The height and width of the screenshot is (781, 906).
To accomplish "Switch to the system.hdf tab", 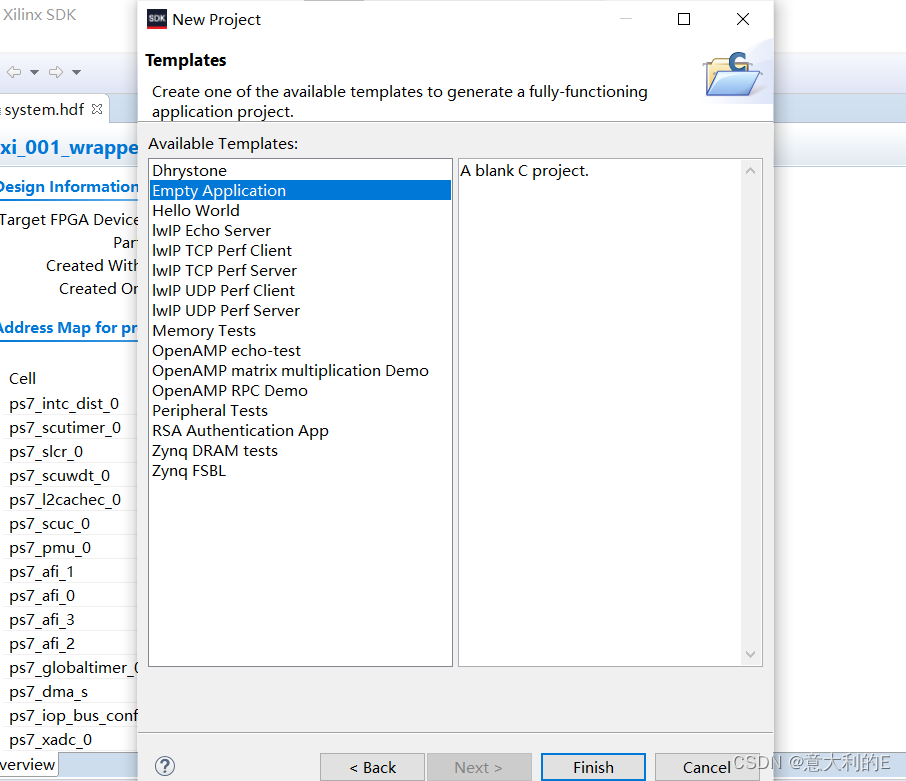I will click(44, 109).
